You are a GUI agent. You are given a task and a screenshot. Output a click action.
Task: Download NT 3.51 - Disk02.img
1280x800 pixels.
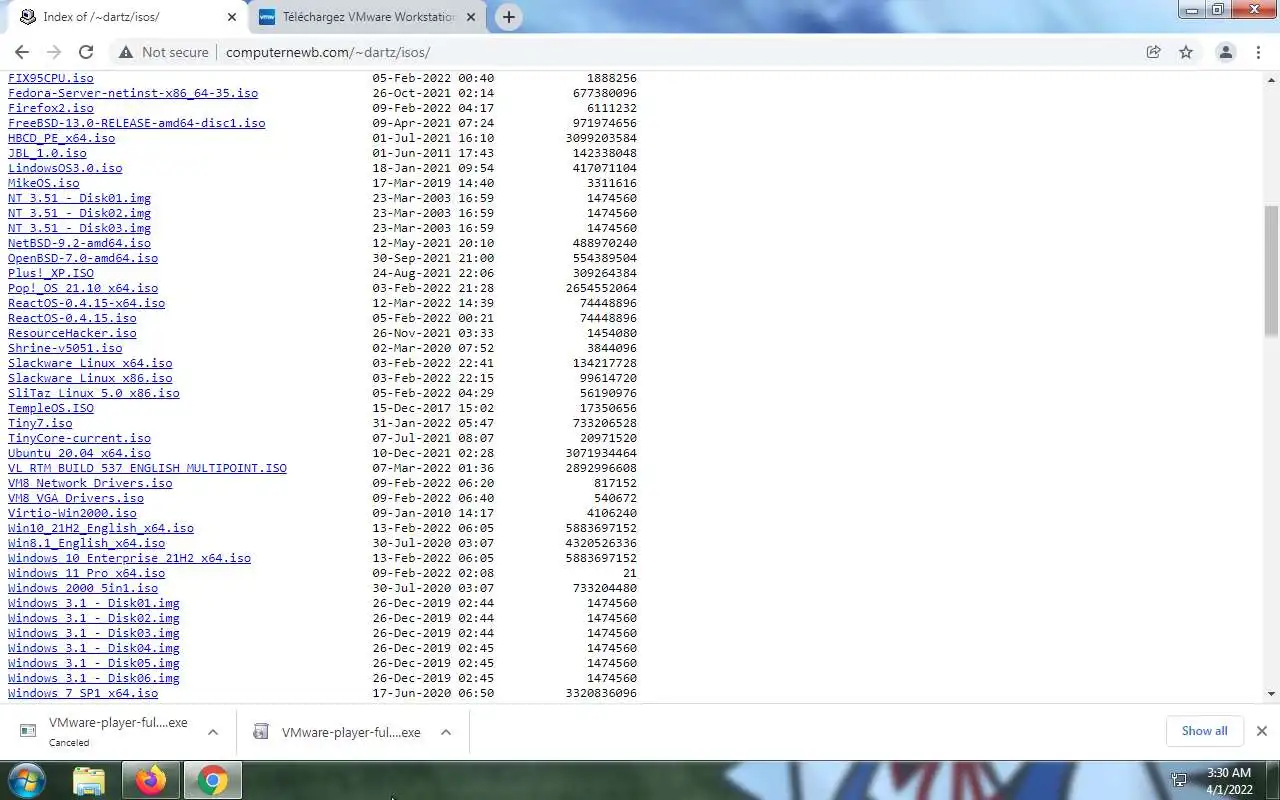coord(79,213)
